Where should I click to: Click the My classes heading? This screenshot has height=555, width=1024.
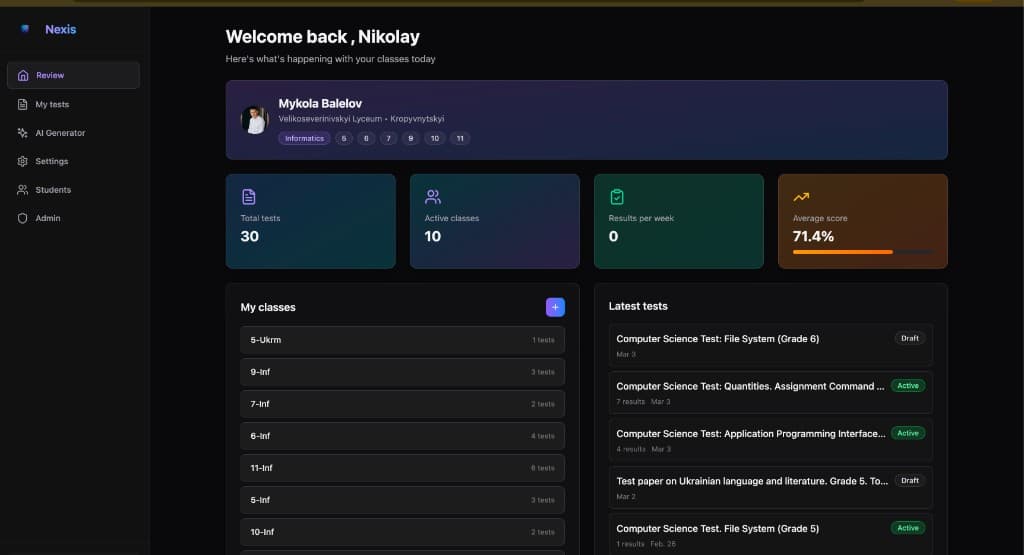click(268, 308)
